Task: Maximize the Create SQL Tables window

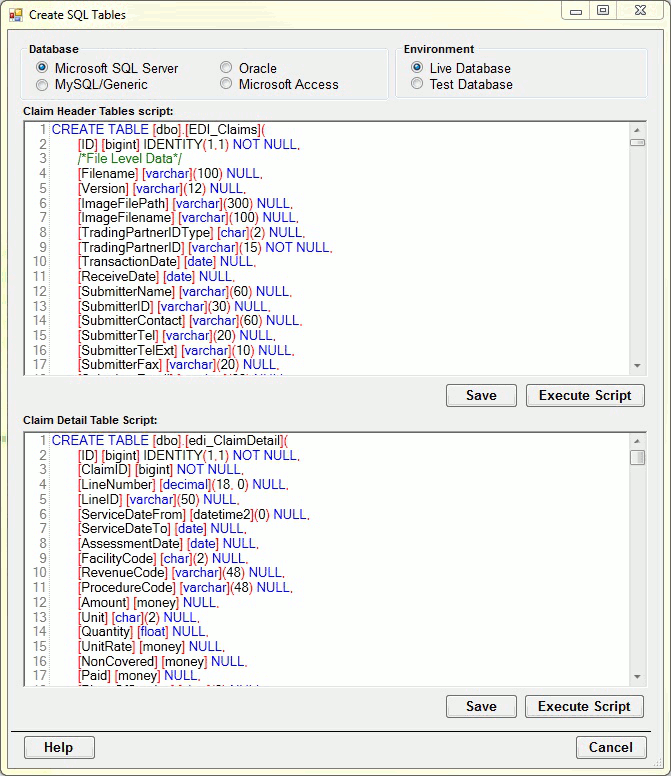Action: point(603,10)
